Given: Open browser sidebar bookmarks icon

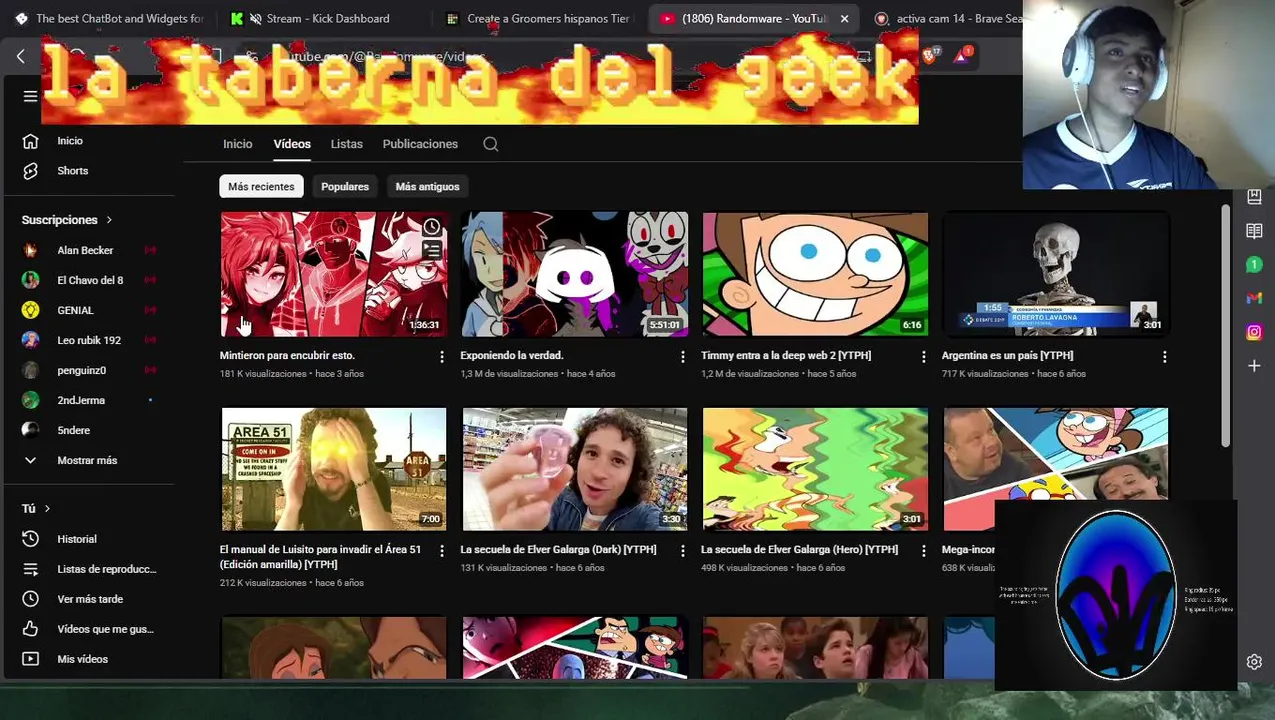Looking at the screenshot, I should click(1254, 198).
